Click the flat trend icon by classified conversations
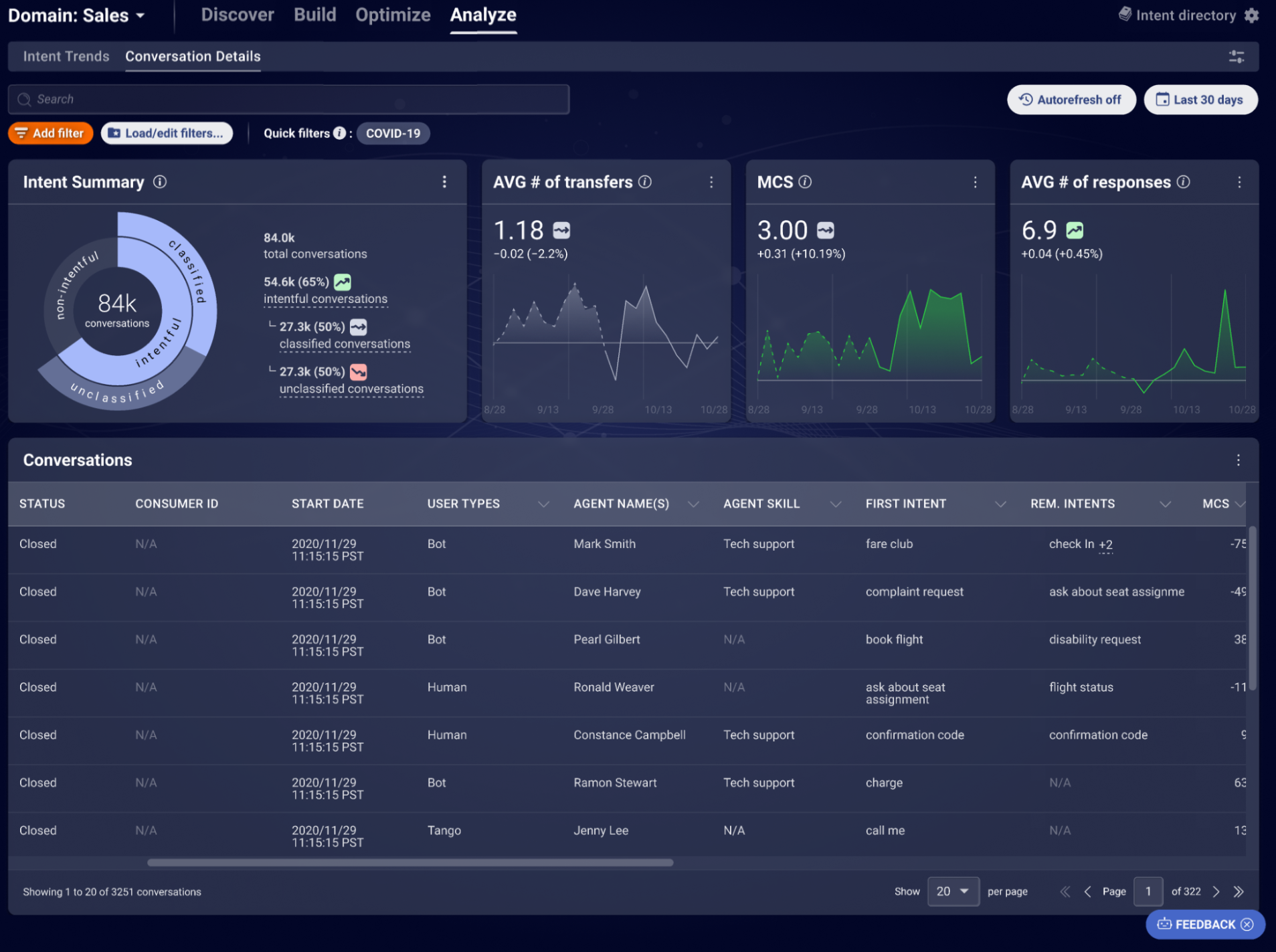Viewport: 1276px width, 952px height. pos(359,327)
